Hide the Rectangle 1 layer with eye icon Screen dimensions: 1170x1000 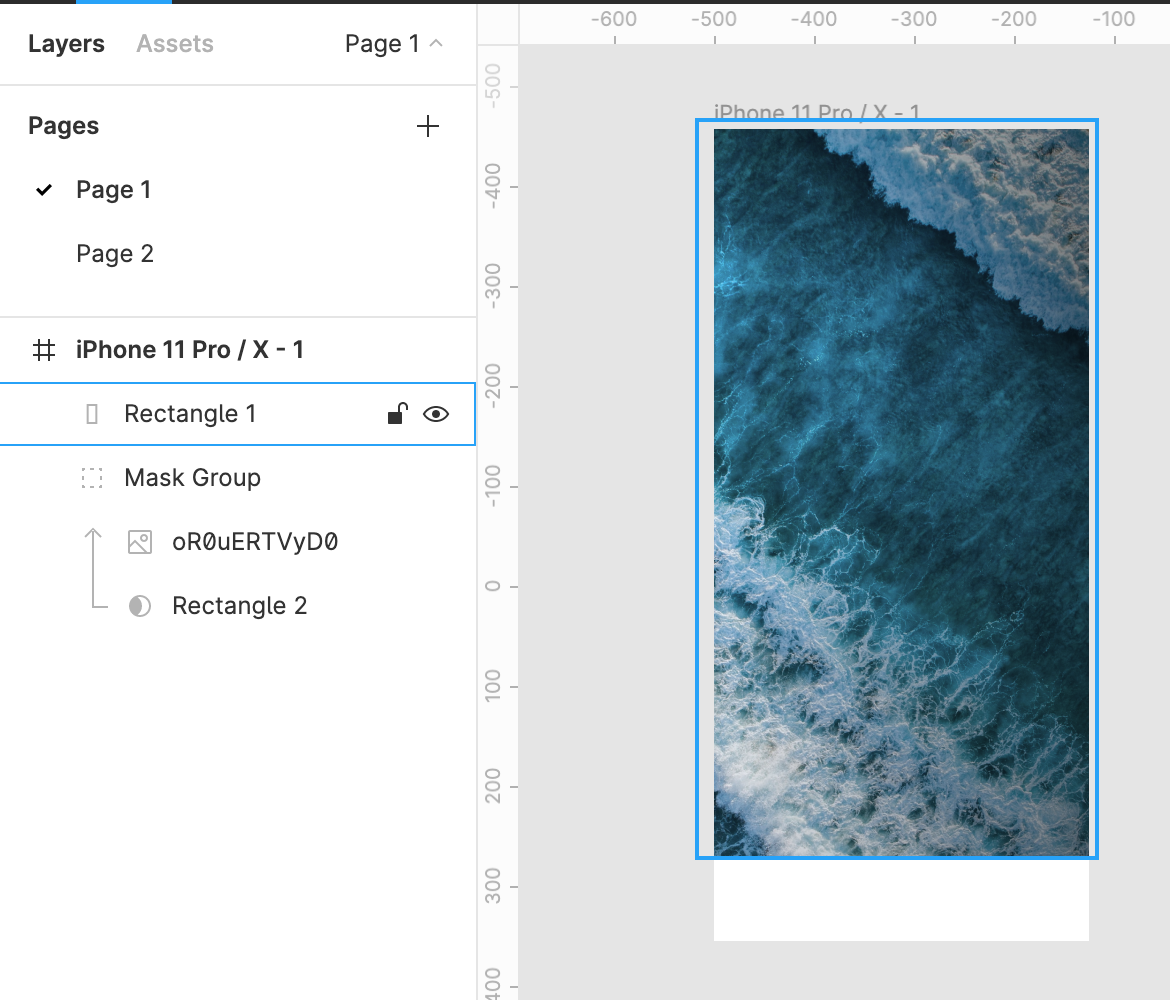(x=436, y=414)
